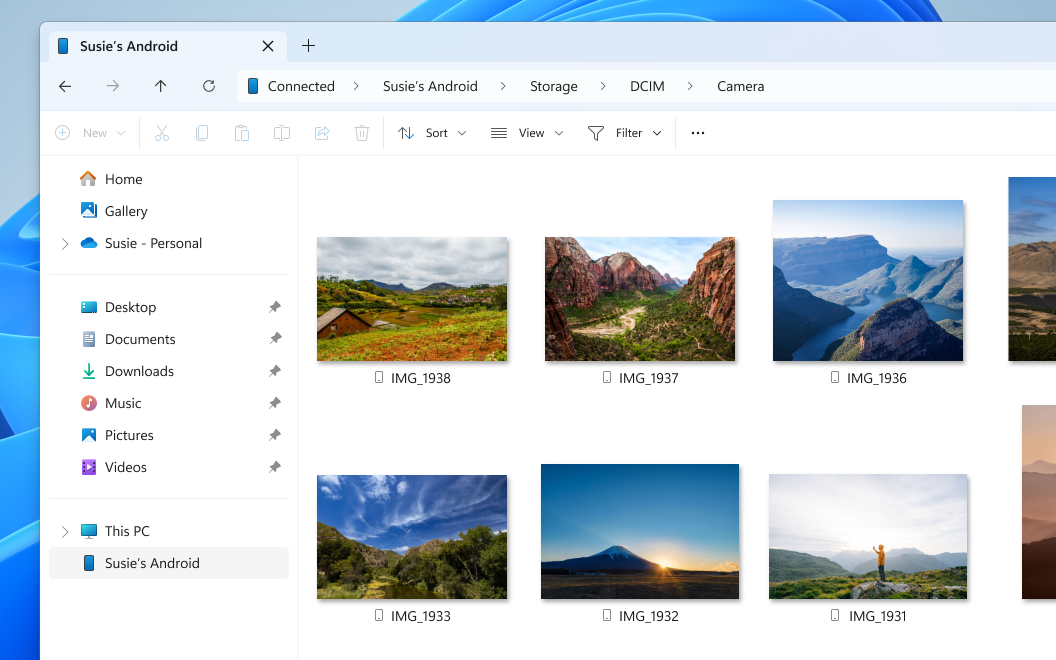Expand This PC in the sidebar
Screen dimensions: 1056x660
[65, 530]
